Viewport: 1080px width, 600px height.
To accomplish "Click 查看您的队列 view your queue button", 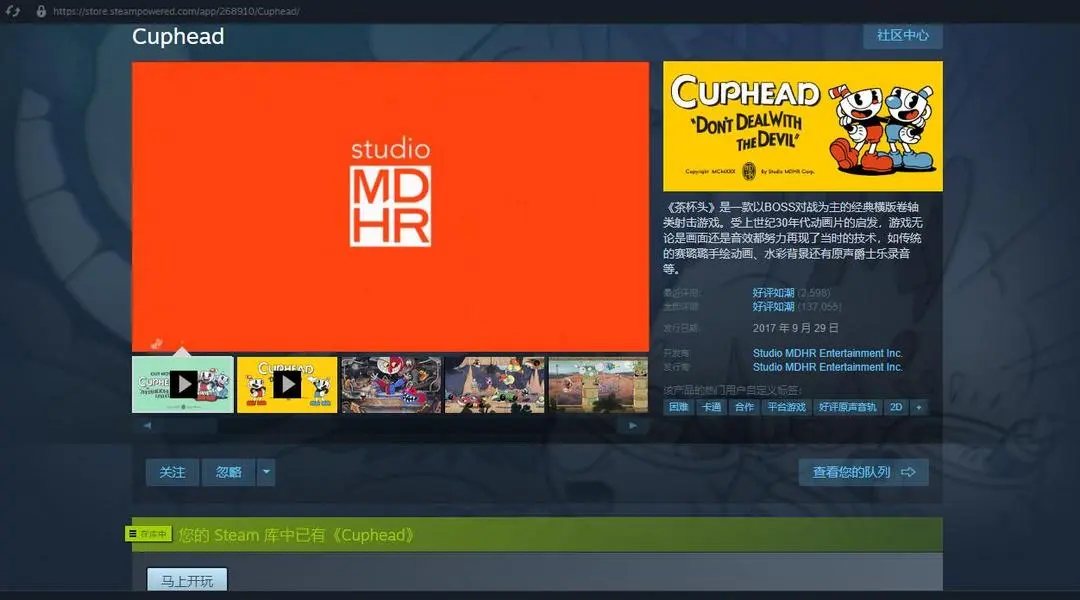I will 863,473.
